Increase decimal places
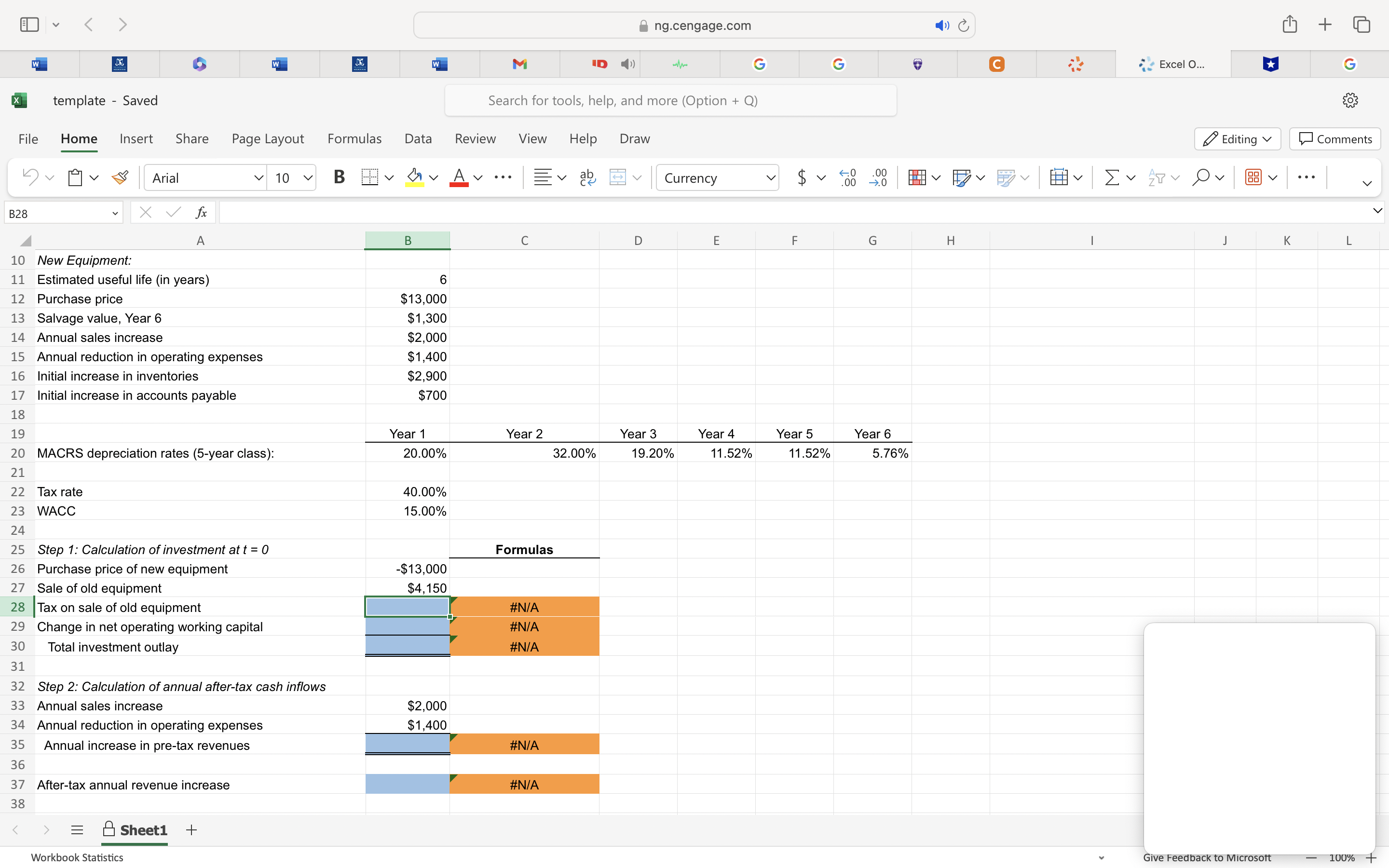Image resolution: width=1389 pixels, height=868 pixels. (x=848, y=177)
